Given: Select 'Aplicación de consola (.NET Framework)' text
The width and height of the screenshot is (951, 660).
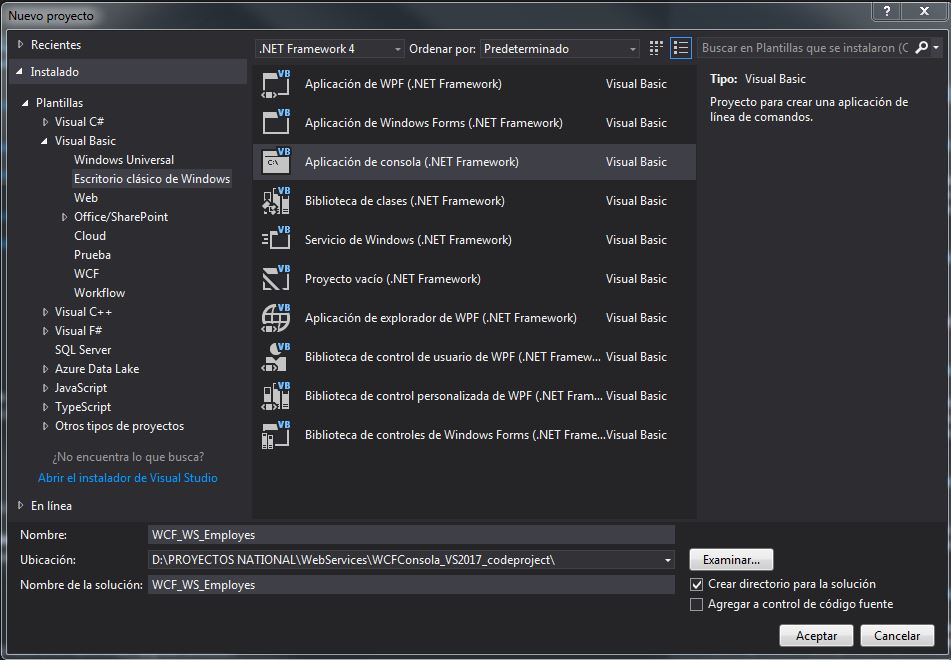Looking at the screenshot, I should point(412,162).
